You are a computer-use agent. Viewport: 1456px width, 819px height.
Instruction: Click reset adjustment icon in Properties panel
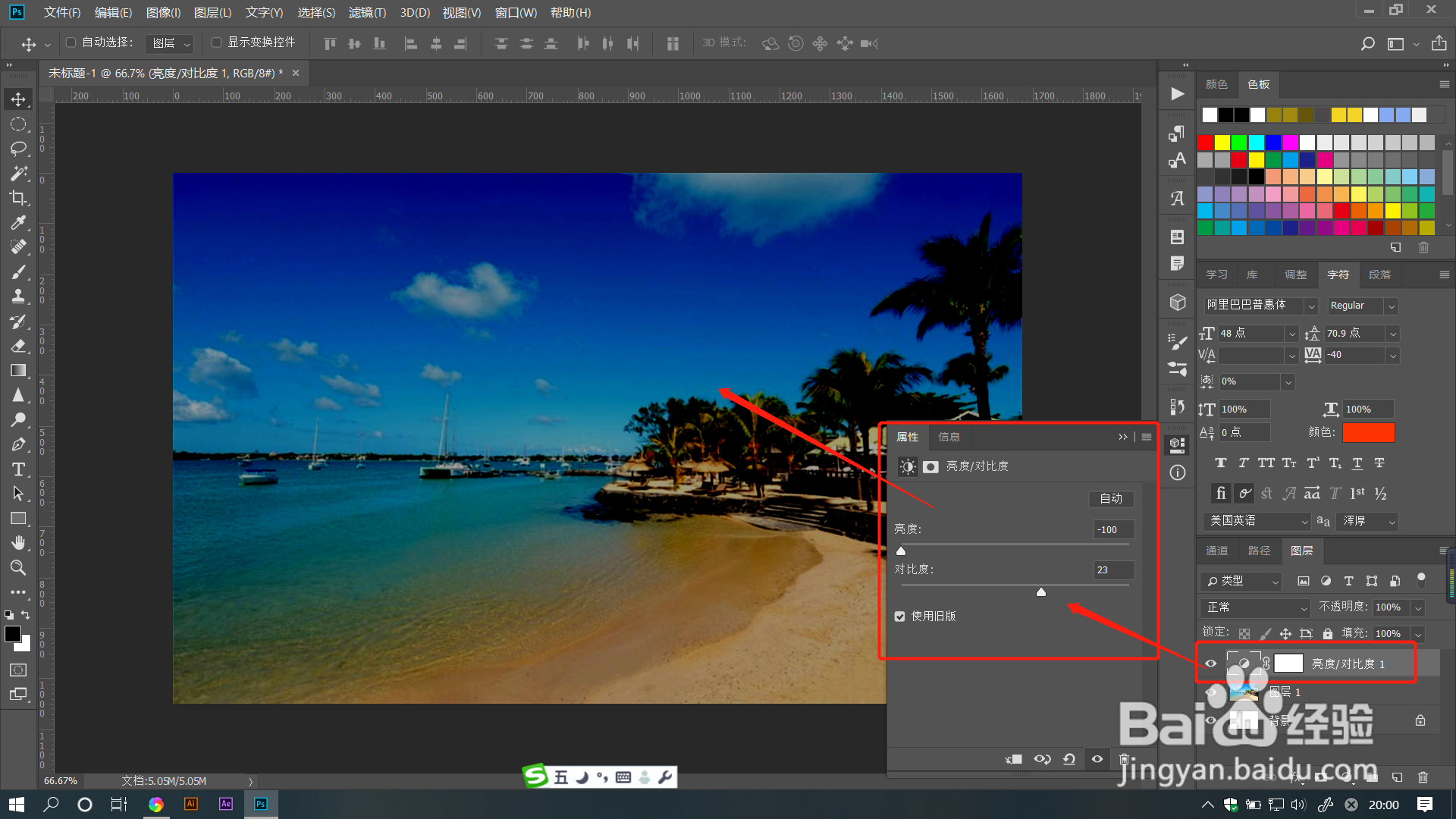1069,759
